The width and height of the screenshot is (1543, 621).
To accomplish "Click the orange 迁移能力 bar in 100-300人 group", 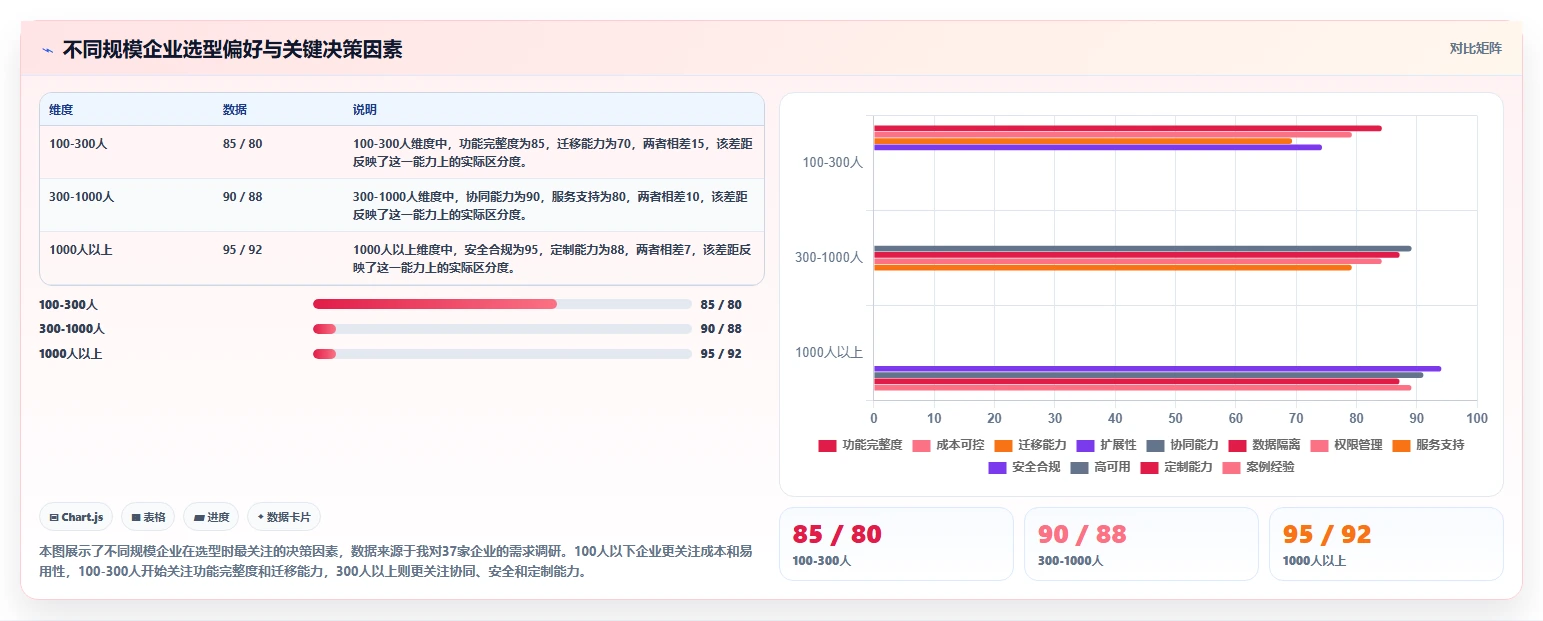I will click(x=1083, y=141).
